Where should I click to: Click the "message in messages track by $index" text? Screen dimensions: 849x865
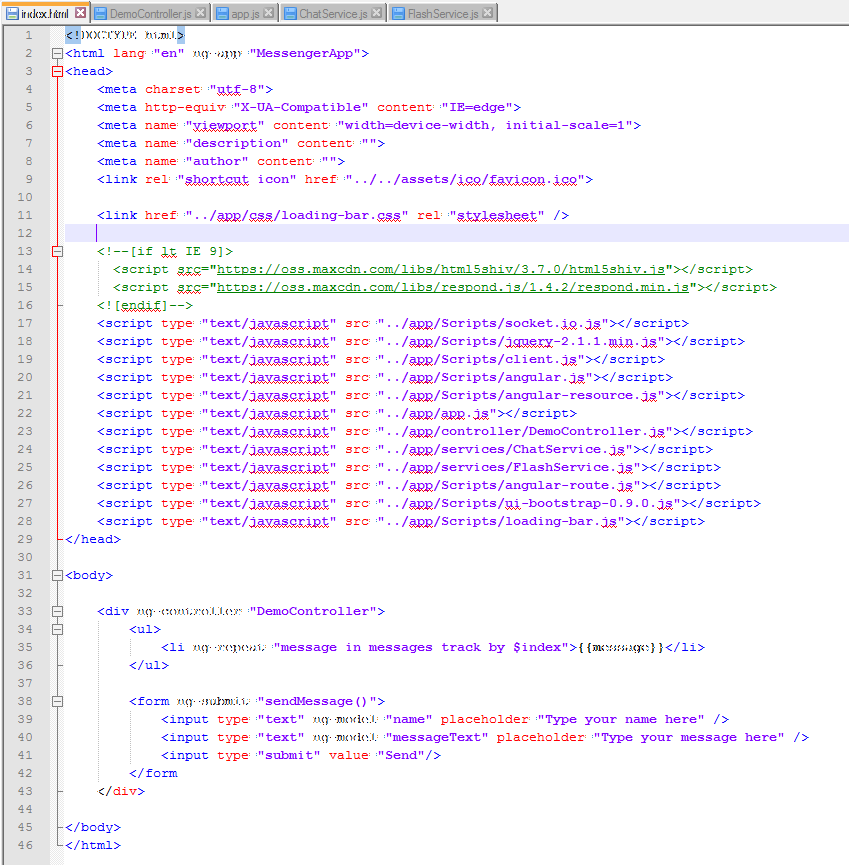(x=420, y=648)
